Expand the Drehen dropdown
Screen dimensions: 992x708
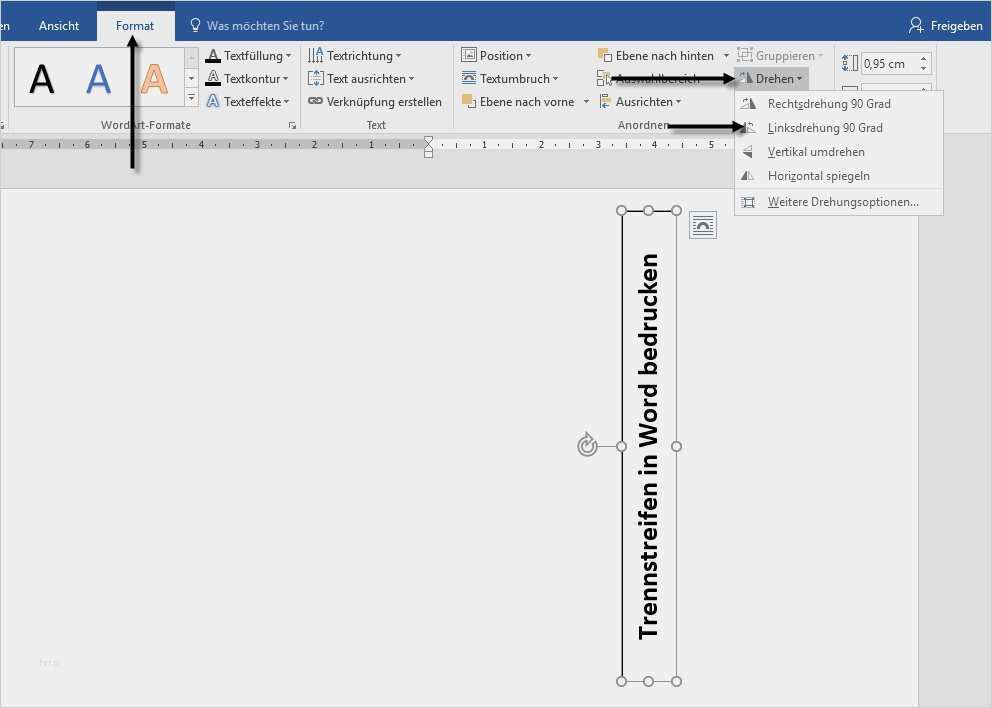click(772, 78)
